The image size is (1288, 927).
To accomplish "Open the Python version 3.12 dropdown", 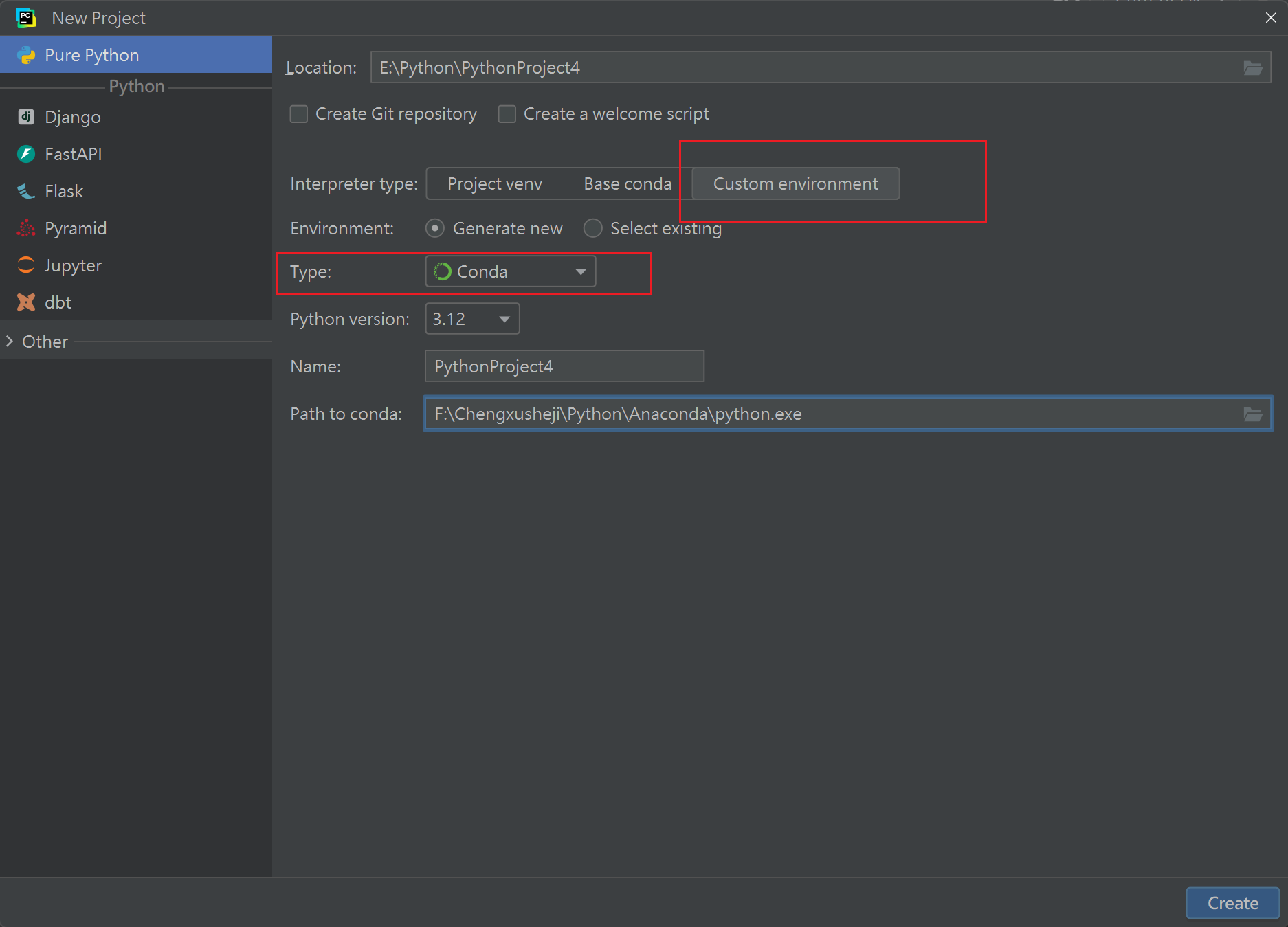I will (x=472, y=319).
